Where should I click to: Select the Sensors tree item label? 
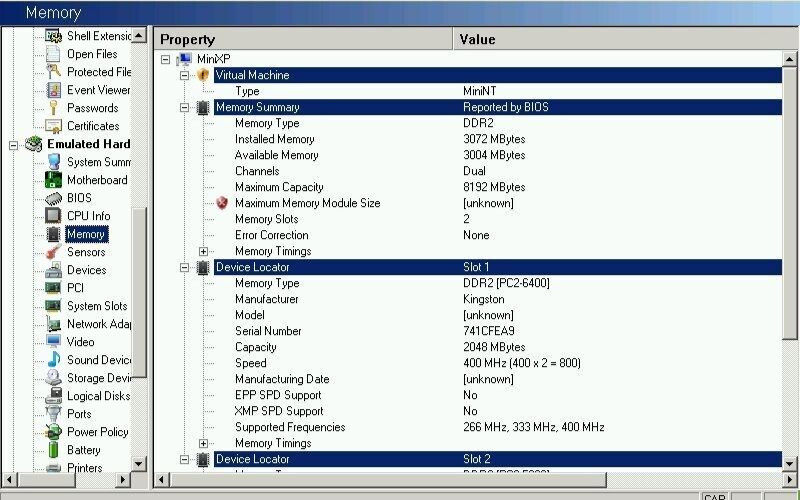(86, 252)
